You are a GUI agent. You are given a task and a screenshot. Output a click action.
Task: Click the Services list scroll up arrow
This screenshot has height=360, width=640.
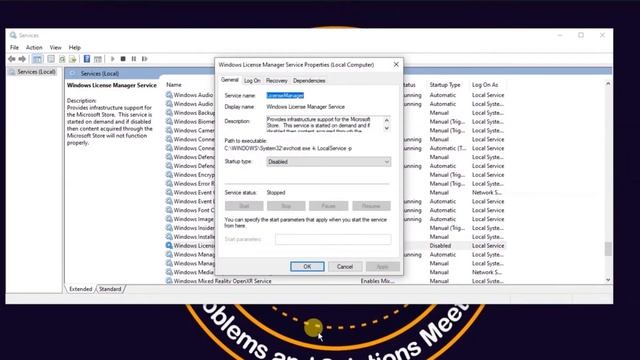[608, 84]
